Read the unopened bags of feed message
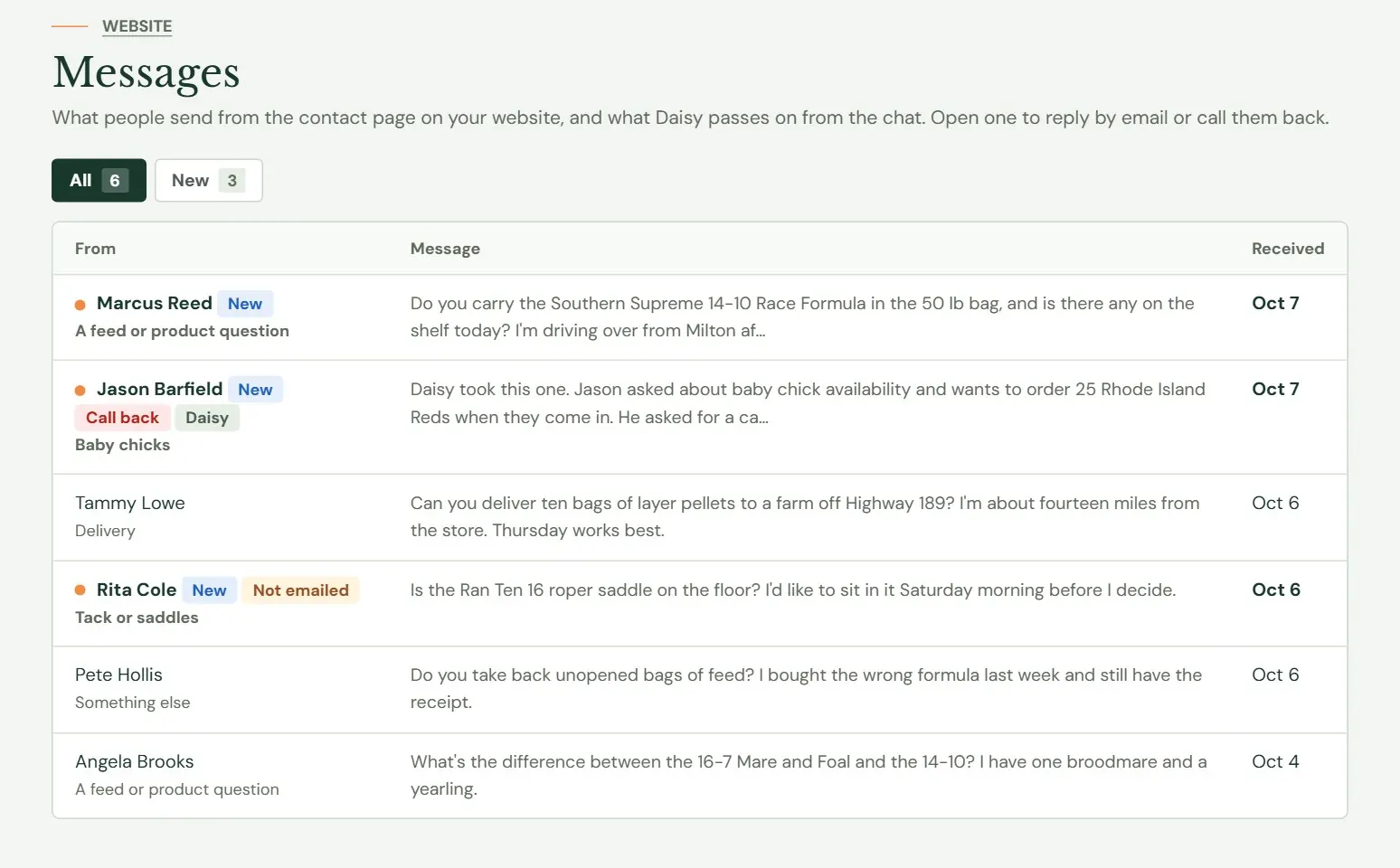 806,688
